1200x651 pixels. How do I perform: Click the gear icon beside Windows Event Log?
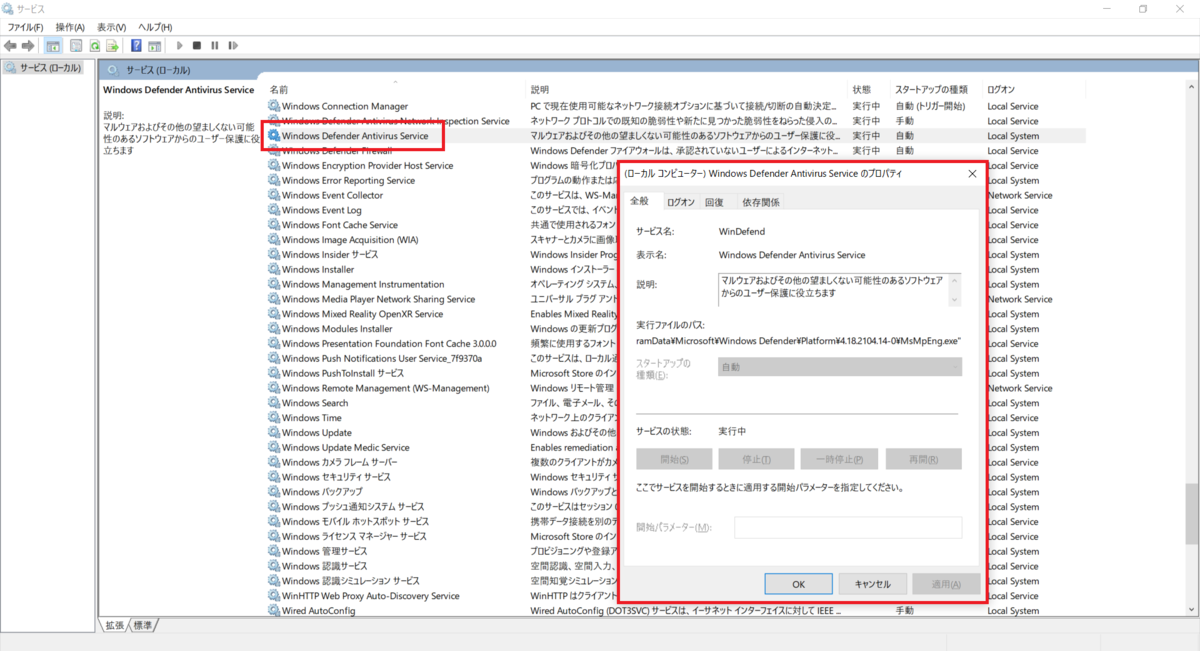(274, 210)
